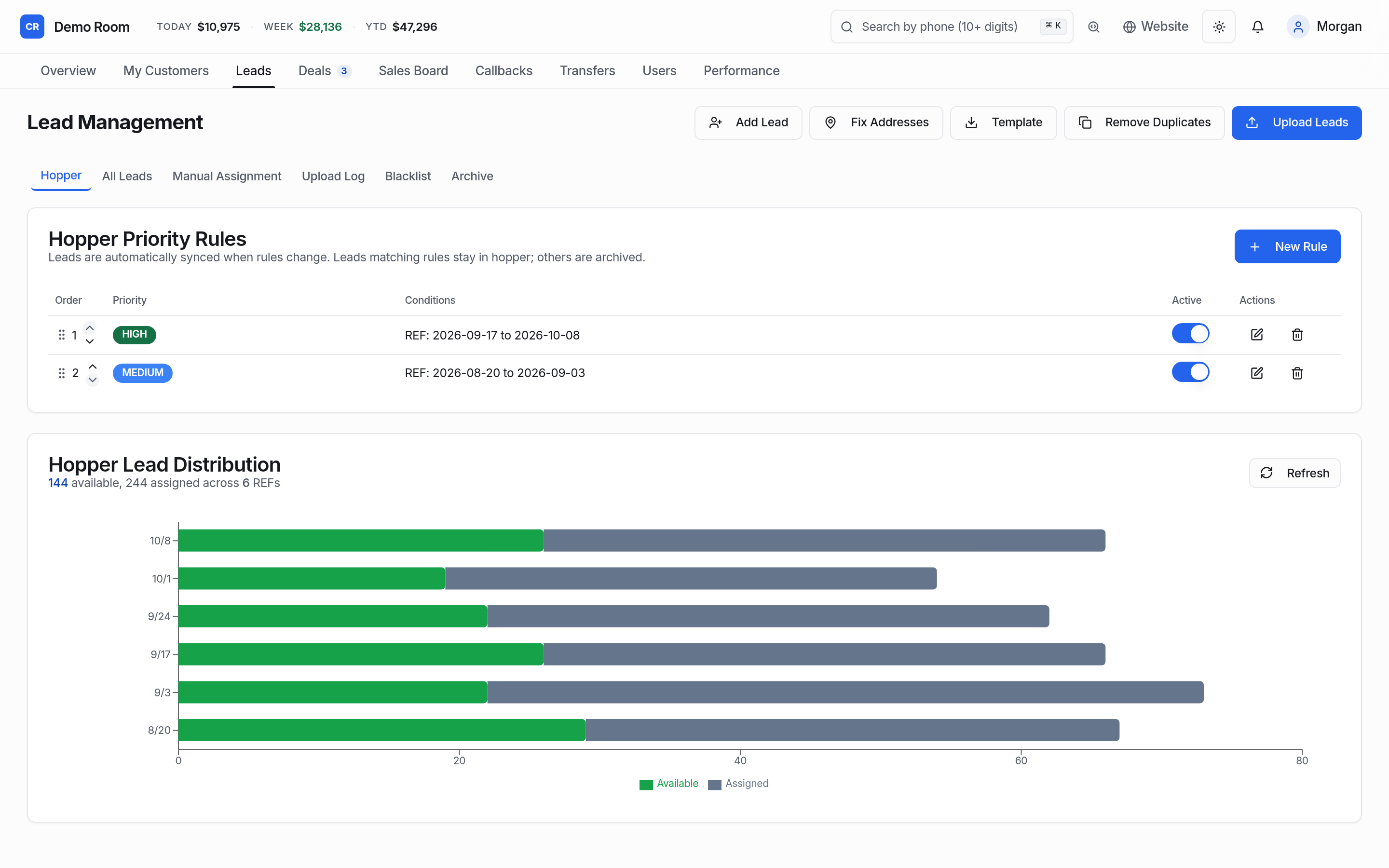1389x868 pixels.
Task: Toggle the light theme sun icon
Action: point(1219,27)
